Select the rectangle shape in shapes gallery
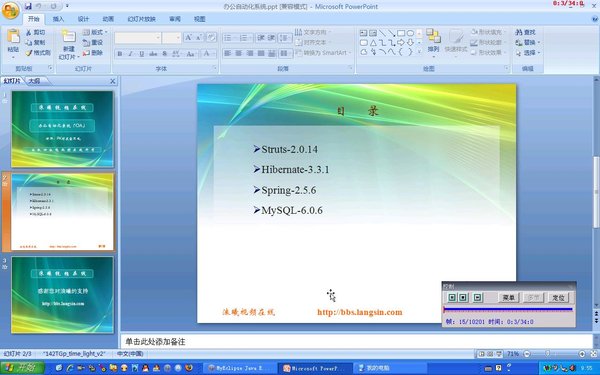The image size is (600, 375). [x=401, y=33]
